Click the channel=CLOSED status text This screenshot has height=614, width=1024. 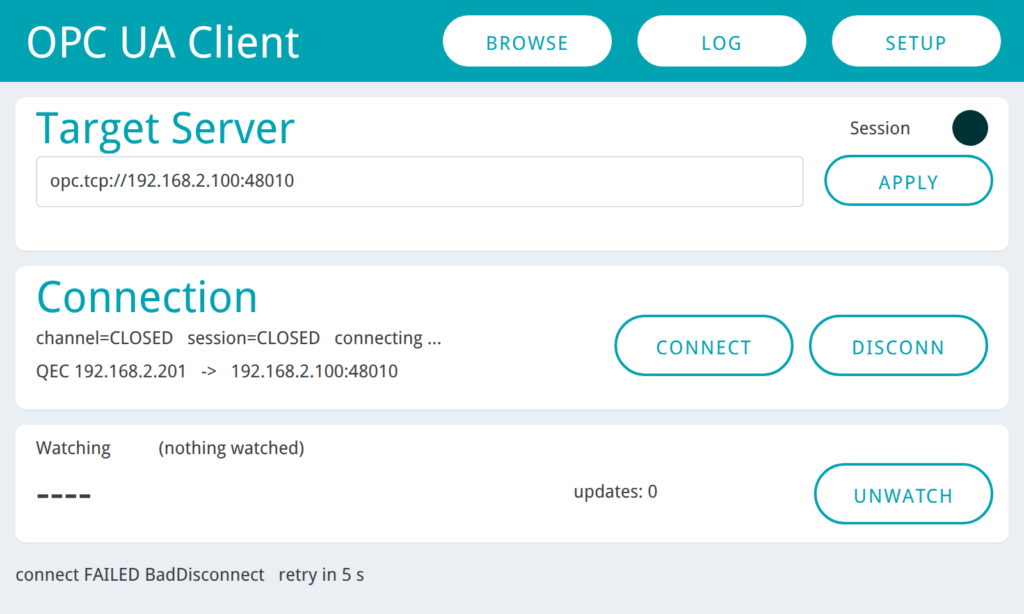[104, 338]
